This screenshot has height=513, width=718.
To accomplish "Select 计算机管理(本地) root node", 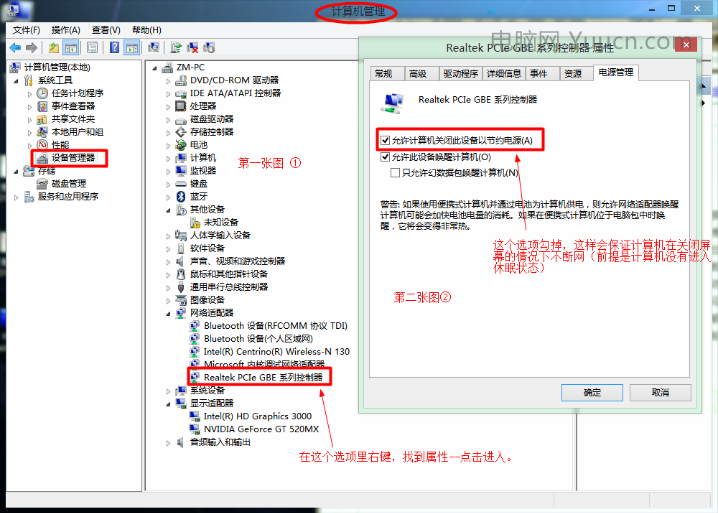I will coord(57,67).
